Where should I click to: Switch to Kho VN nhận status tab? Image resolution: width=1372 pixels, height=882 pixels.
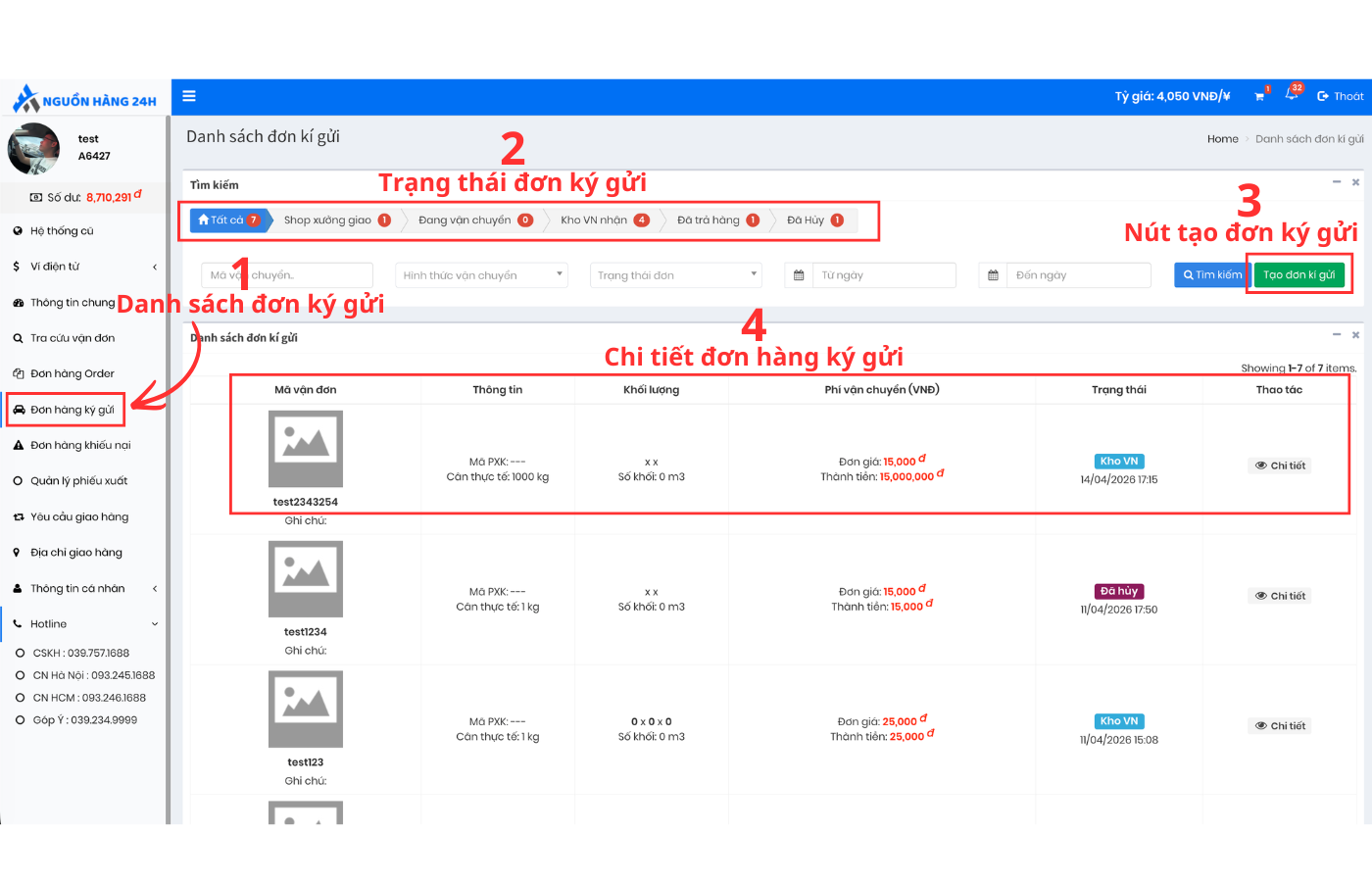click(603, 220)
